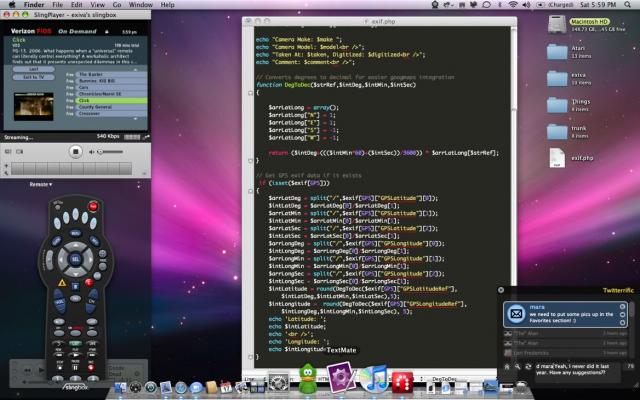Select 'County General' in the On Demand list
Viewport: 640px width, 400px height.
[x=111, y=107]
